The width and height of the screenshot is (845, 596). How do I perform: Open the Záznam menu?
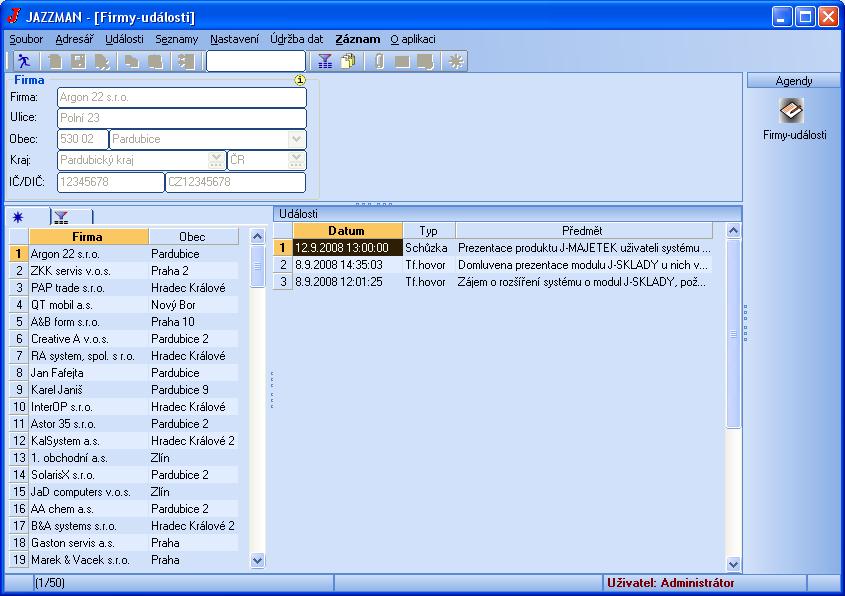tap(358, 39)
